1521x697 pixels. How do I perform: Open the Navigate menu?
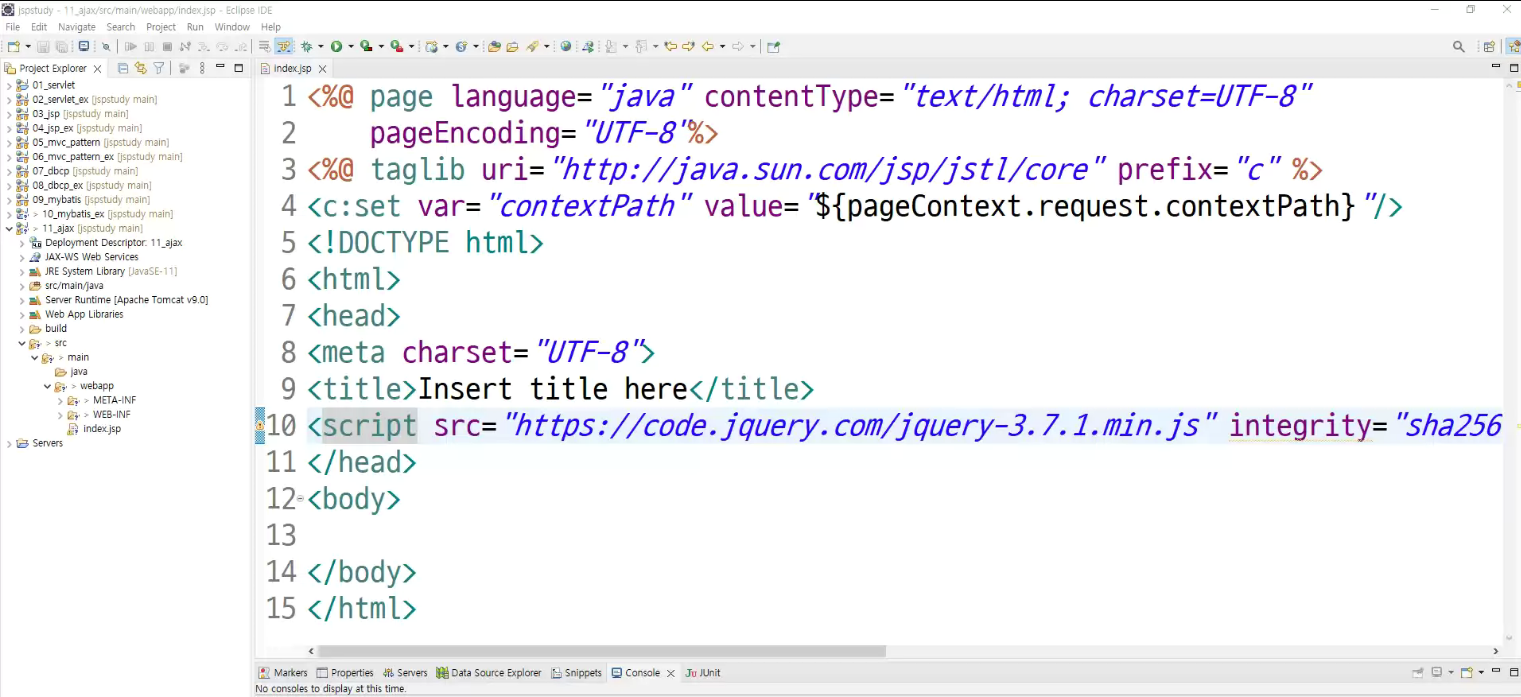click(77, 27)
